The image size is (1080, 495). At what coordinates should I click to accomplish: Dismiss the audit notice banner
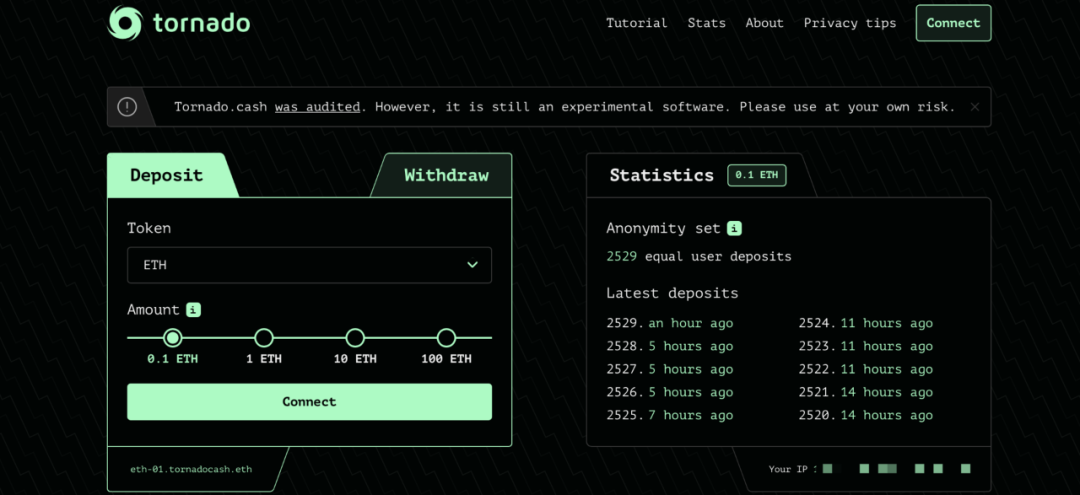975,107
